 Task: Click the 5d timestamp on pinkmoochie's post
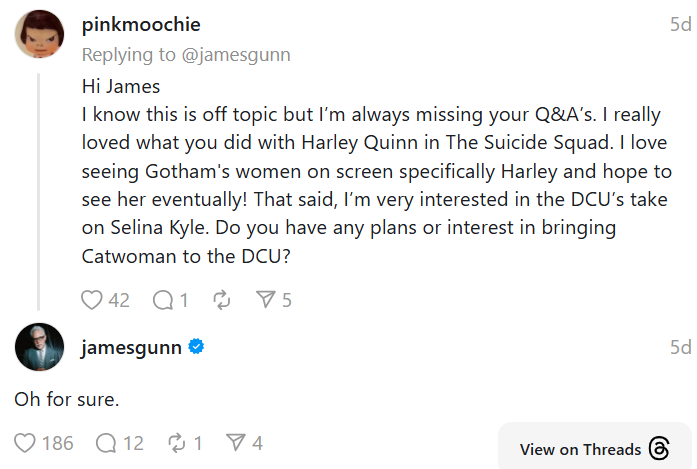point(680,24)
